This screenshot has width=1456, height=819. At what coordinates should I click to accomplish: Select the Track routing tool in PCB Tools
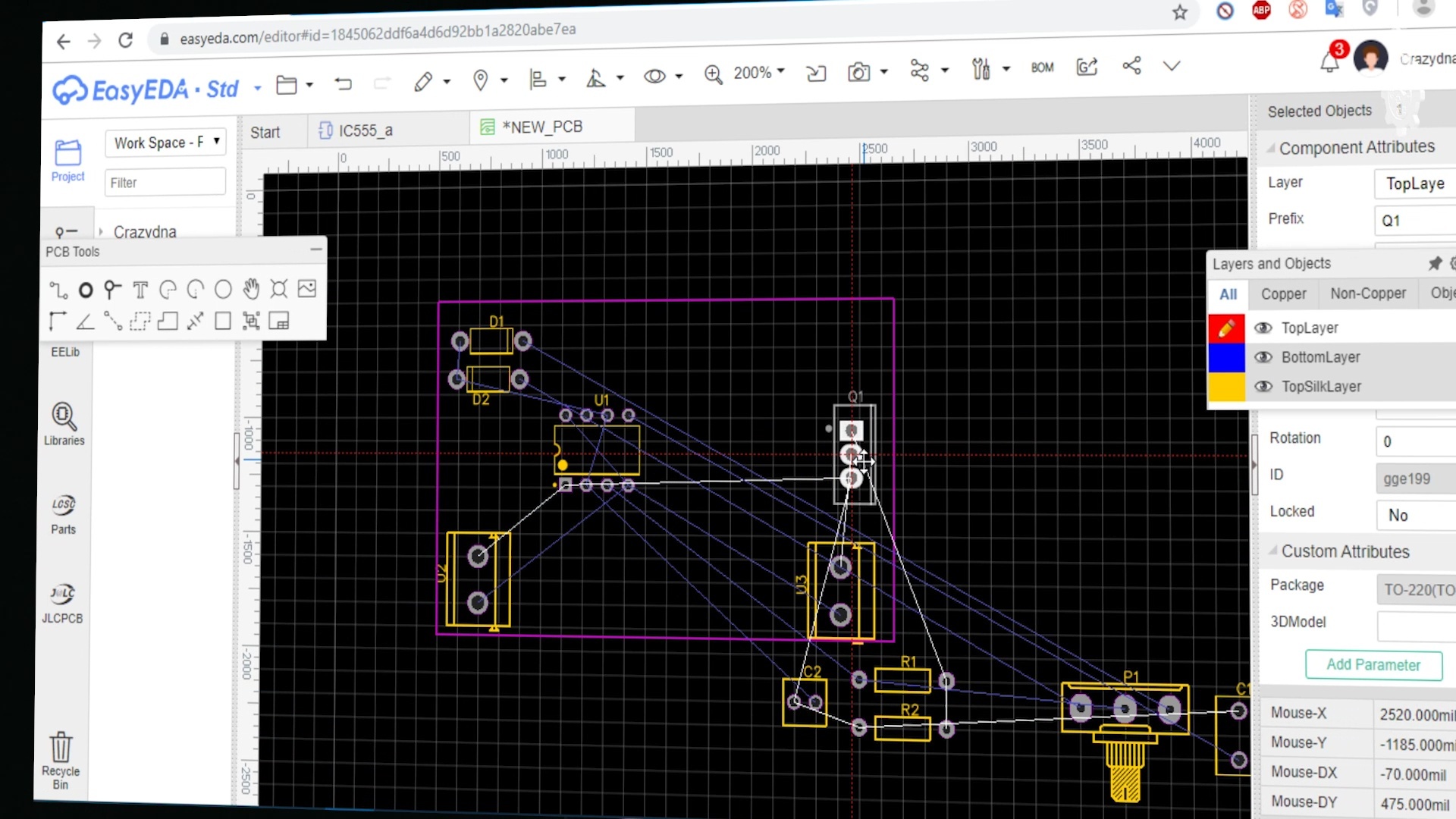point(58,290)
